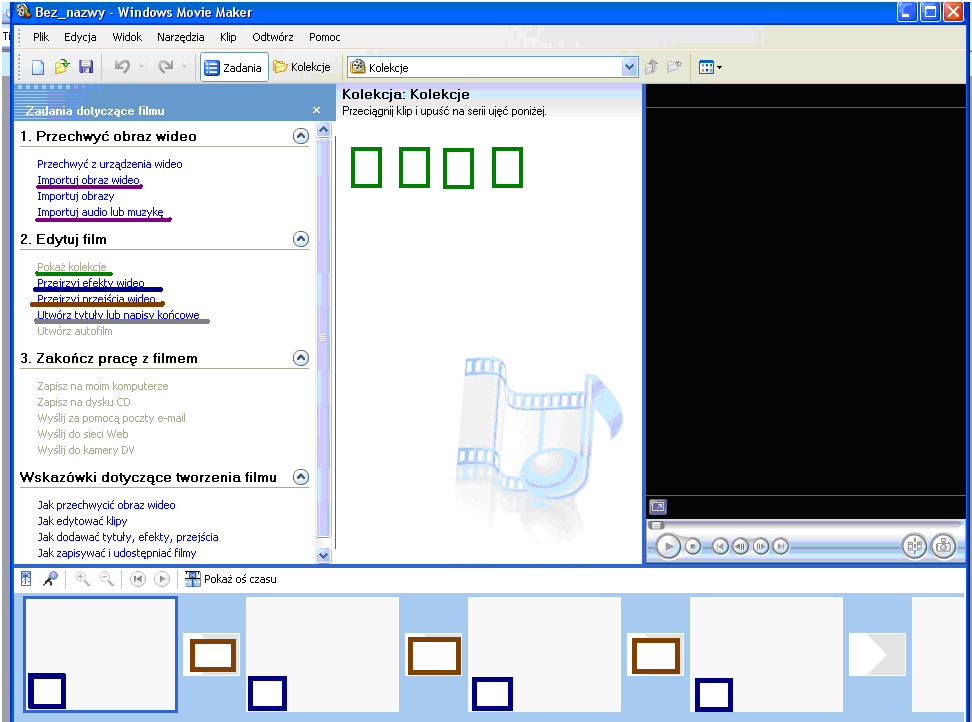
Task: Open the Kolekcje collection combo box
Action: coord(493,68)
